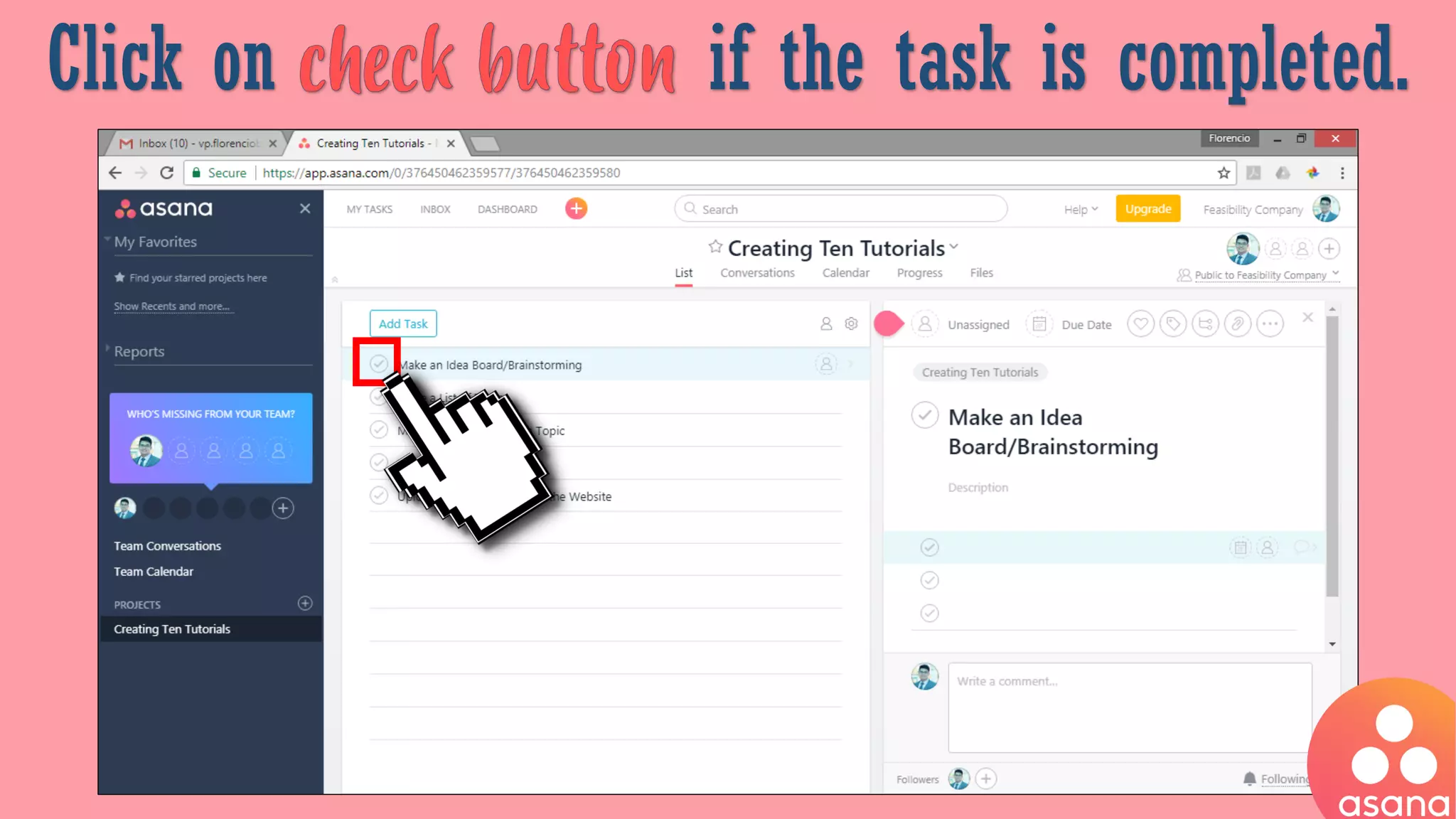The image size is (1456, 819).
Task: Star the Creating Ten Tutorials project
Action: click(715, 247)
